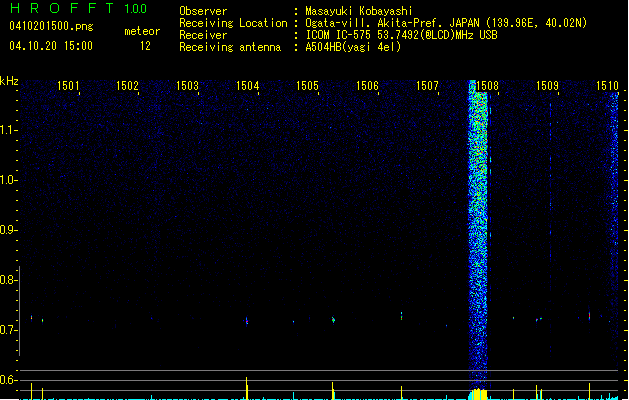Click the A504HB(yagi 4el) antenna text
The height and width of the screenshot is (400, 629).
click(353, 47)
